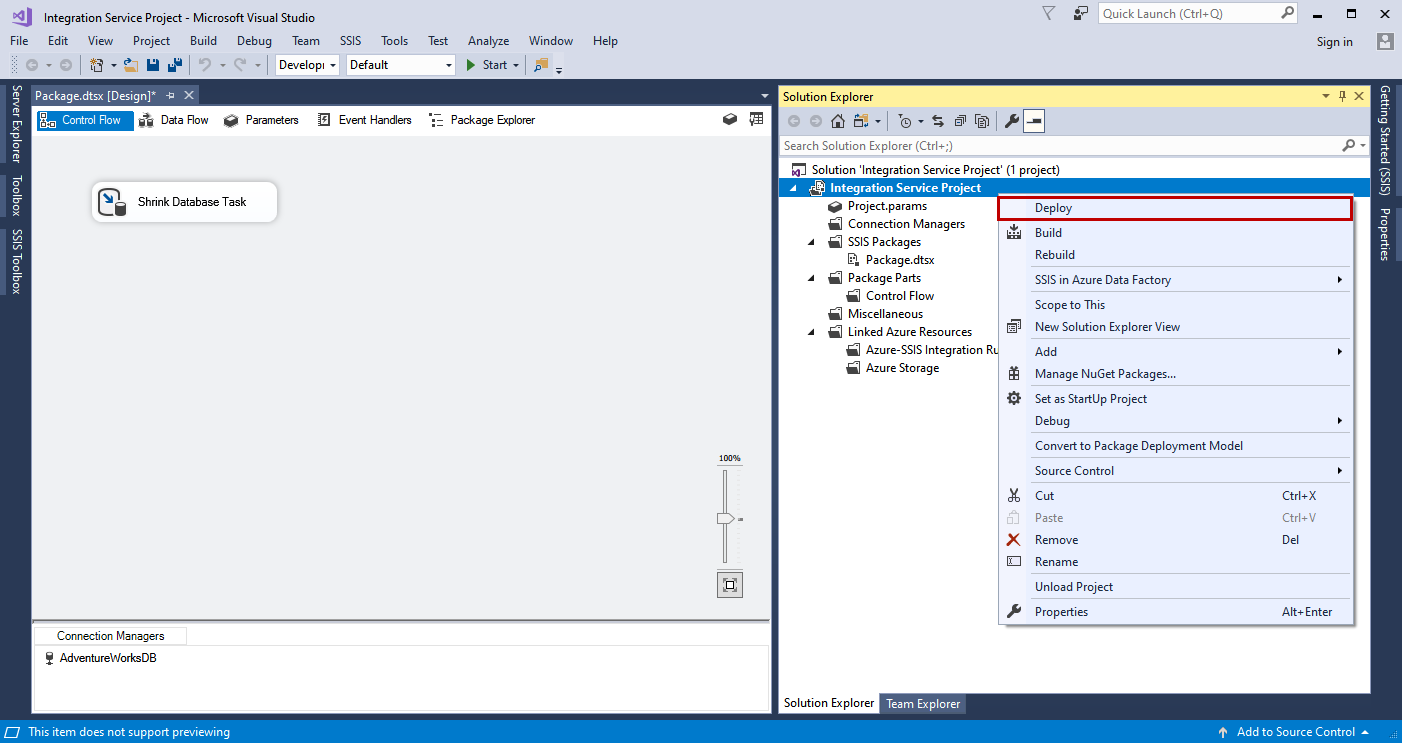1402x743 pixels.
Task: Click the Save All toolbar icon
Action: point(175,65)
